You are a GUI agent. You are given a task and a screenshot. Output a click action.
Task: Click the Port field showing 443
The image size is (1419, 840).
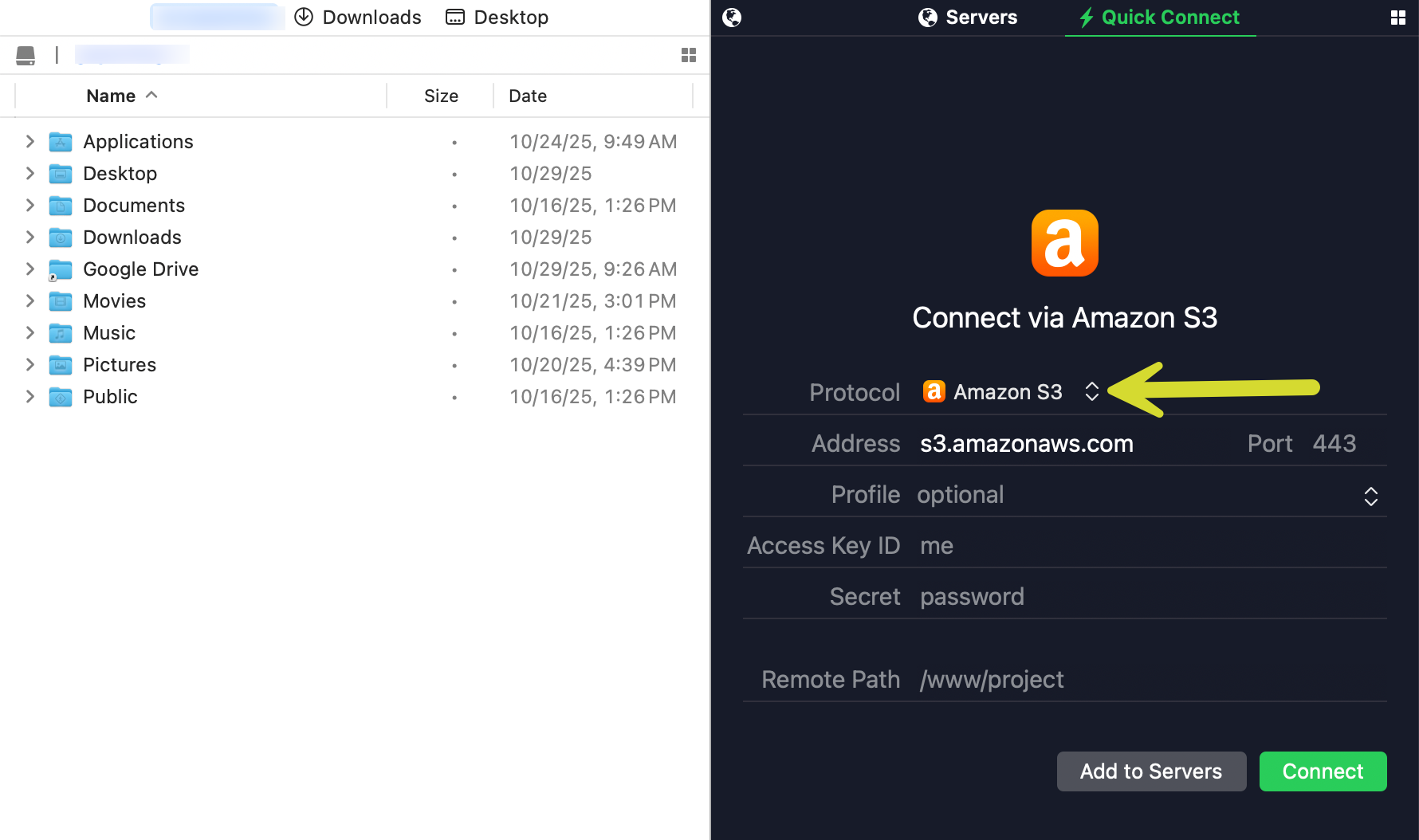[1334, 444]
